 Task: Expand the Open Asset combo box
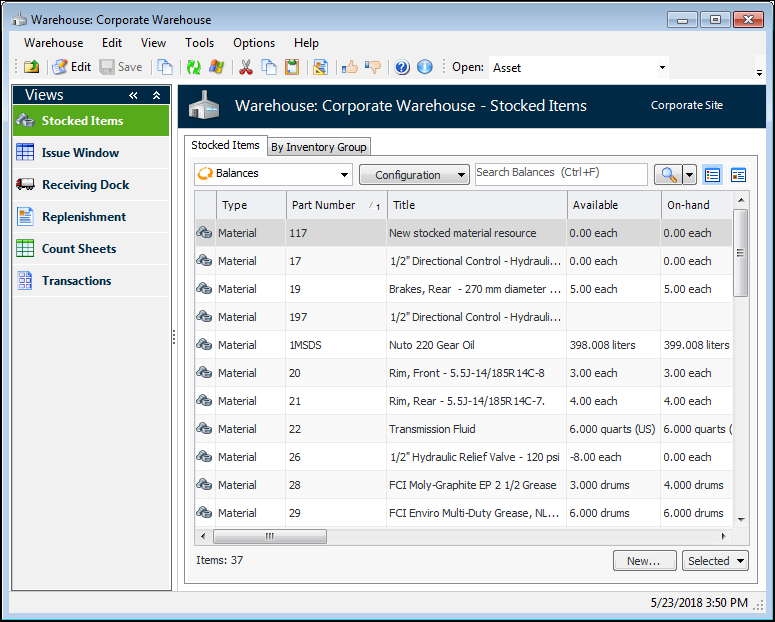662,67
